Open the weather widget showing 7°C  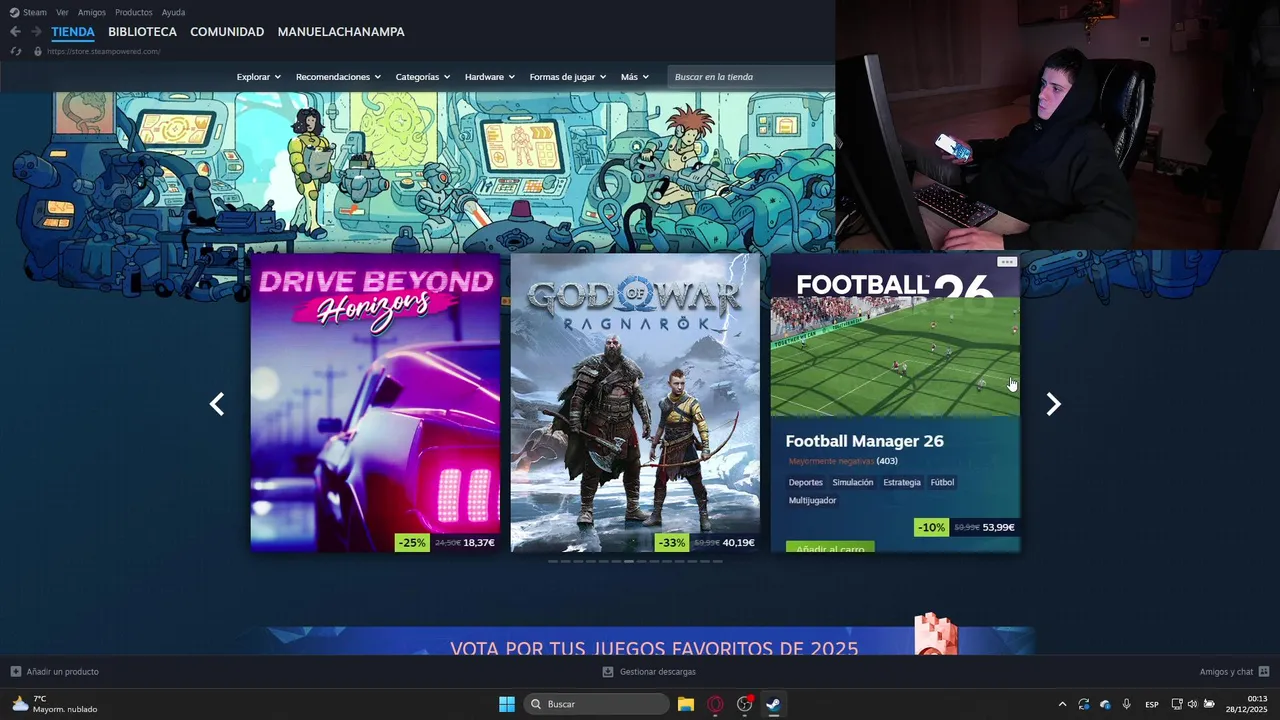[x=55, y=704]
